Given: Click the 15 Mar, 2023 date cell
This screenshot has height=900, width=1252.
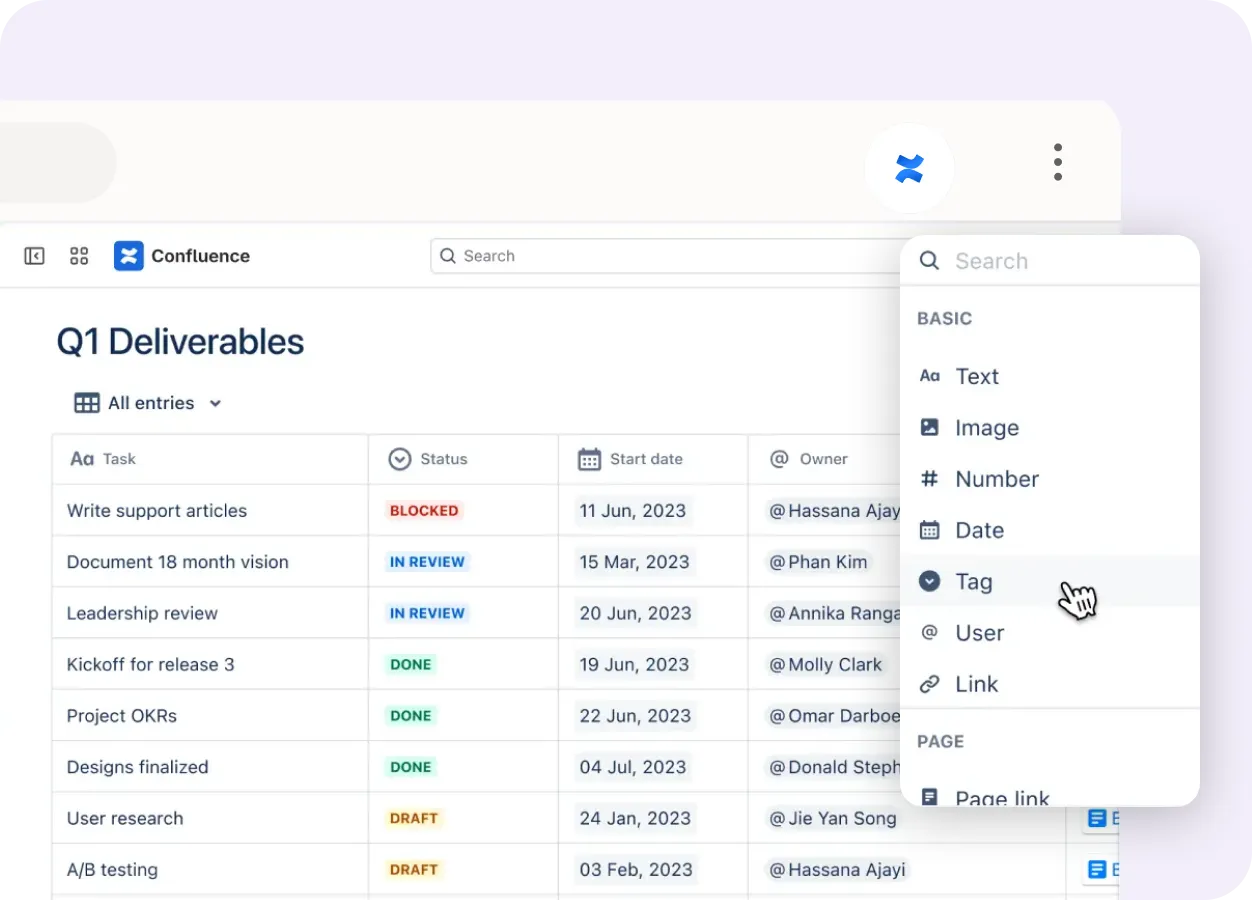Looking at the screenshot, I should [x=653, y=562].
